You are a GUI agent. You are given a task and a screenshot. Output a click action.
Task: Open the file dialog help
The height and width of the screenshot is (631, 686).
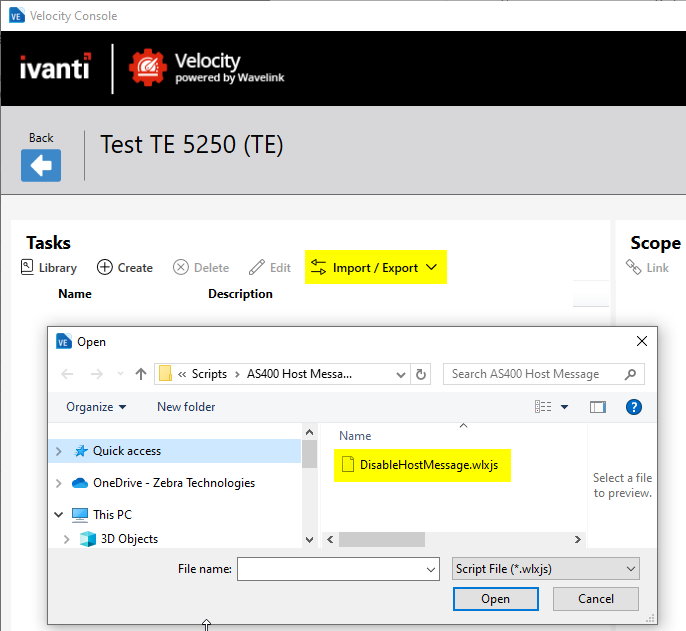click(634, 407)
